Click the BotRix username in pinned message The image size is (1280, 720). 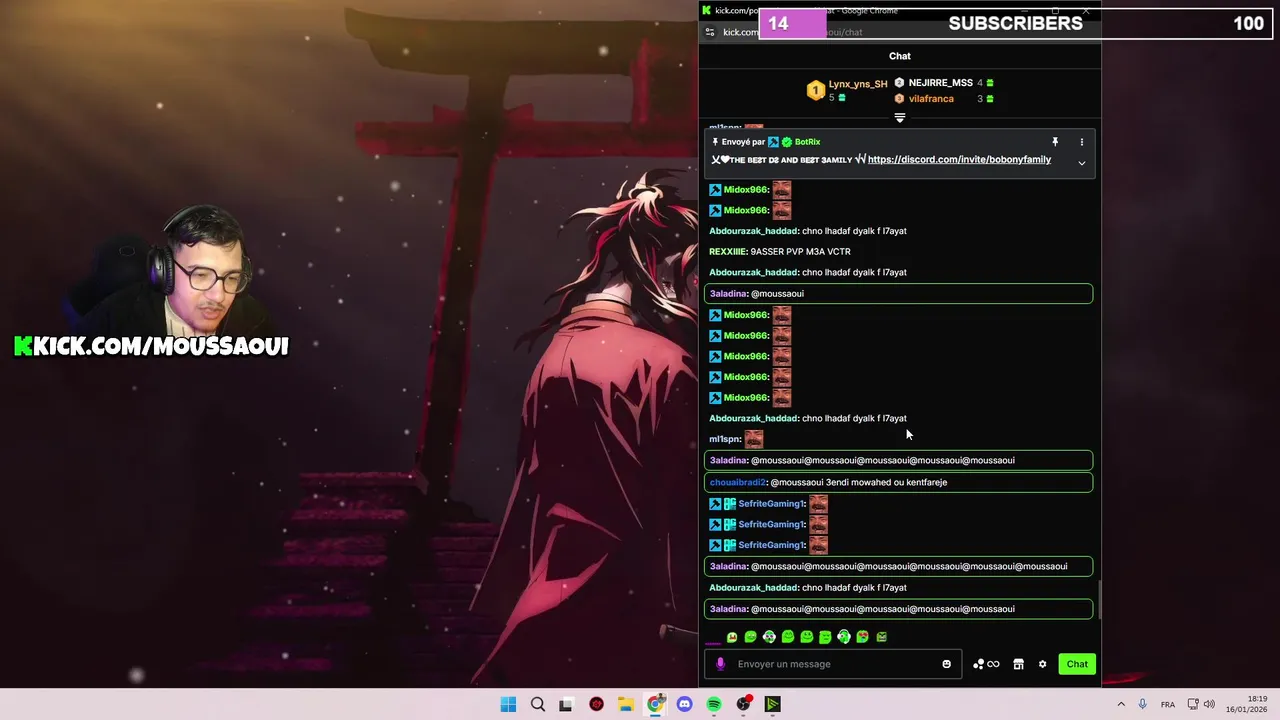click(807, 142)
